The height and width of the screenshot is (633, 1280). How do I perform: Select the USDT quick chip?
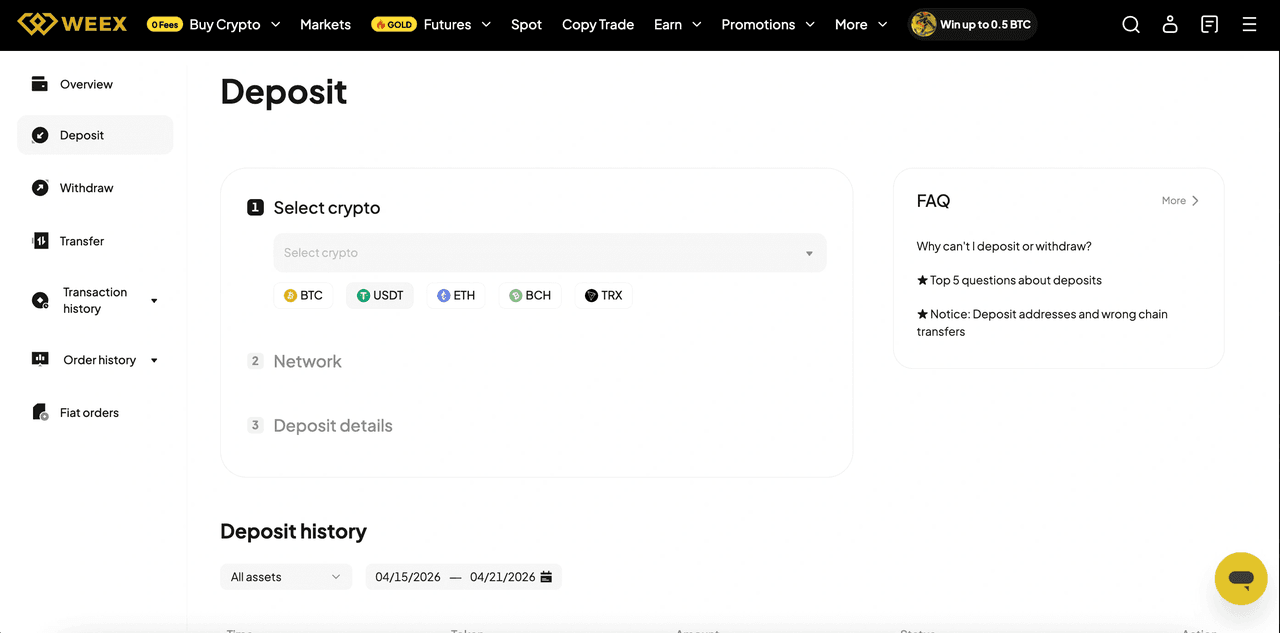click(x=380, y=295)
